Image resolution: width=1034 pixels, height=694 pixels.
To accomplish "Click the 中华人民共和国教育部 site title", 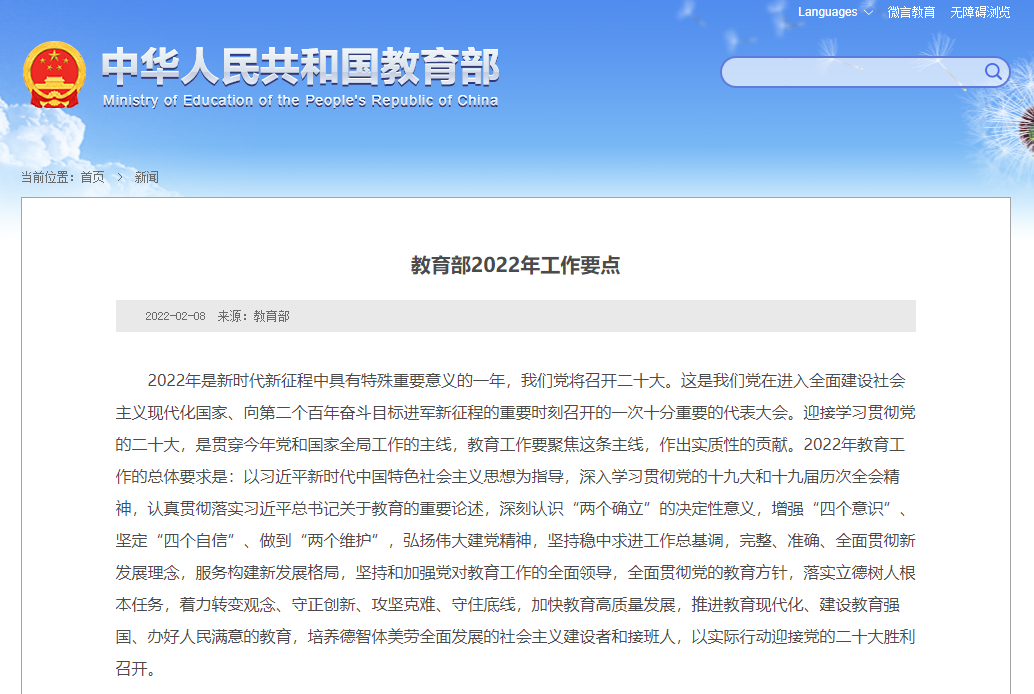I will [301, 67].
